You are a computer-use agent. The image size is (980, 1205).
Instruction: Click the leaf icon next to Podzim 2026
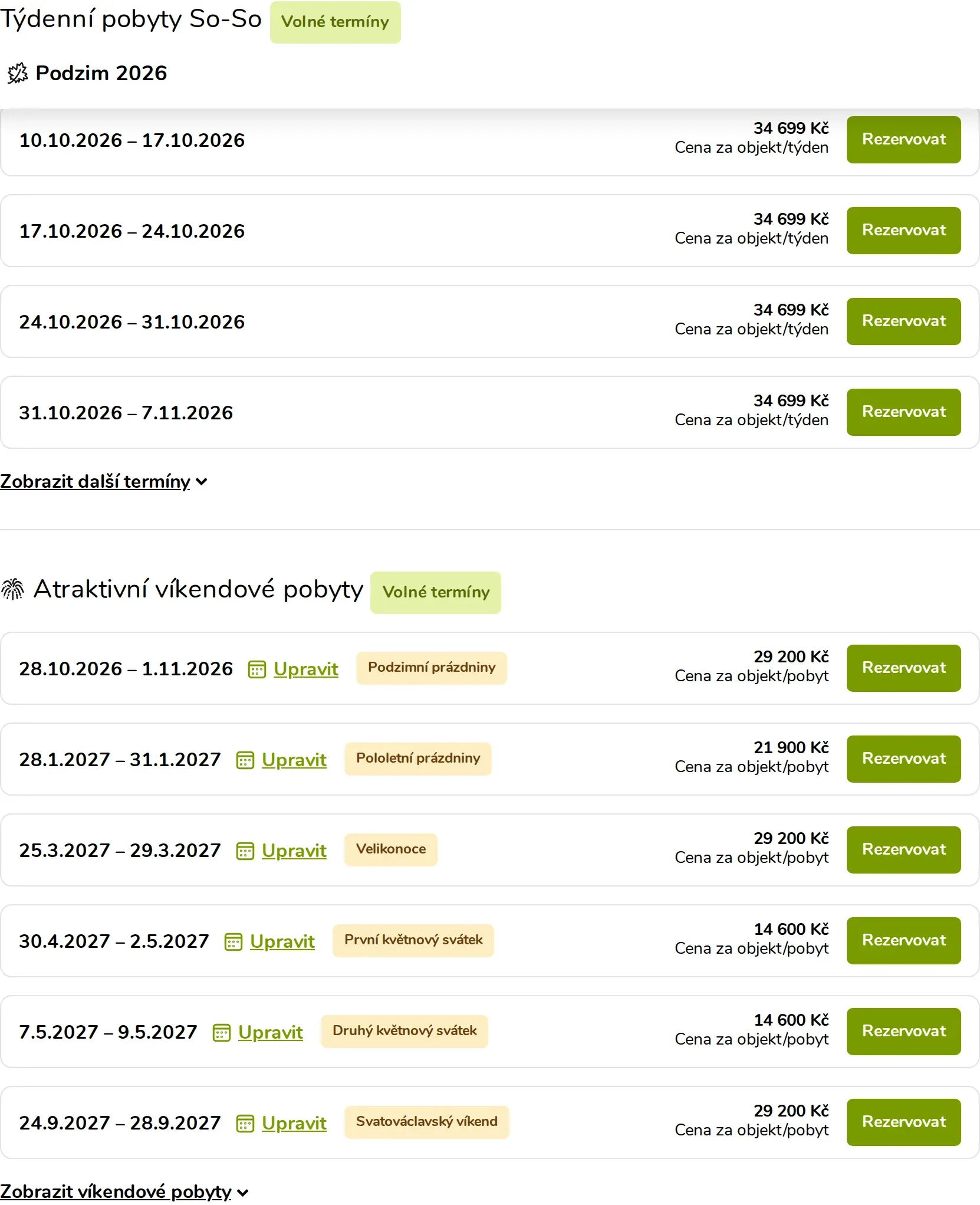click(x=18, y=73)
